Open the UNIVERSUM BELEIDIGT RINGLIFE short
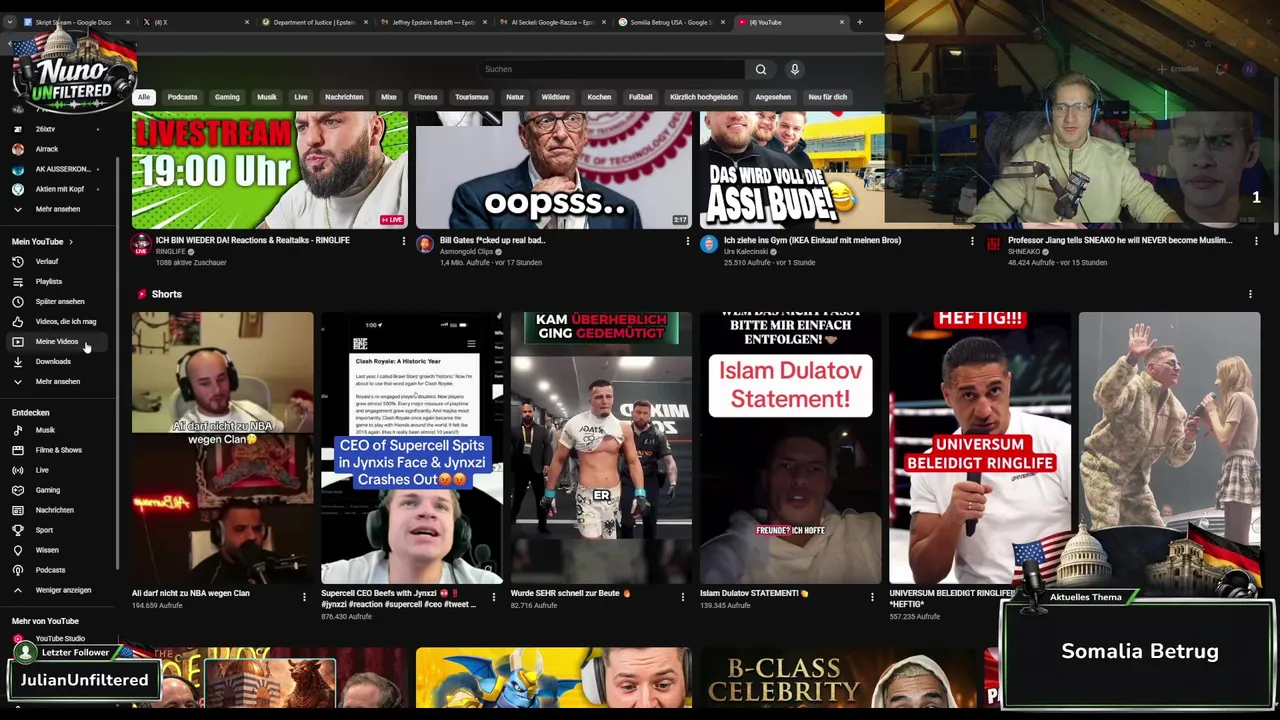Image resolution: width=1280 pixels, height=720 pixels. (980, 448)
